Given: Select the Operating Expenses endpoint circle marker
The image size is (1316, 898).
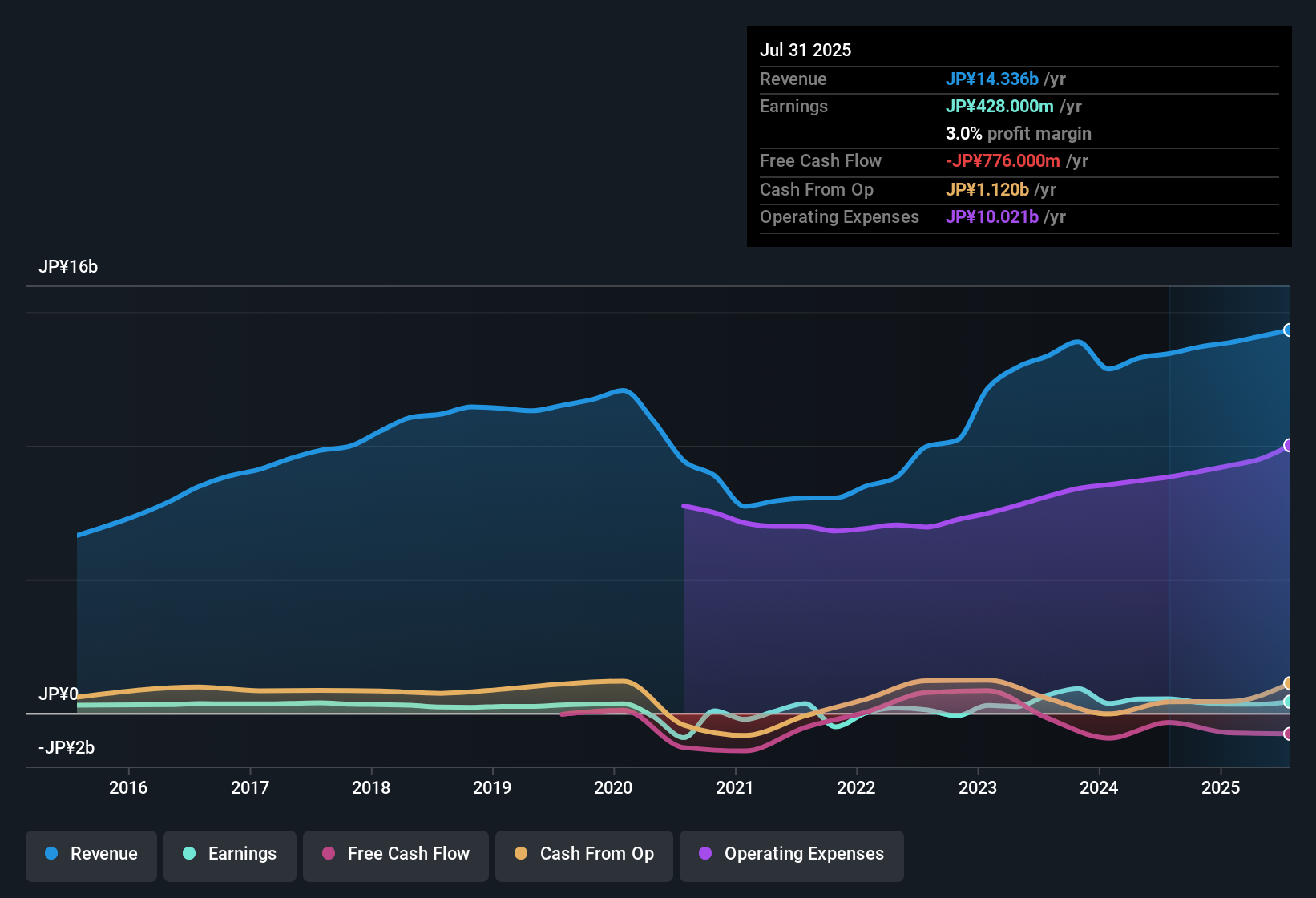Looking at the screenshot, I should pos(1289,445).
